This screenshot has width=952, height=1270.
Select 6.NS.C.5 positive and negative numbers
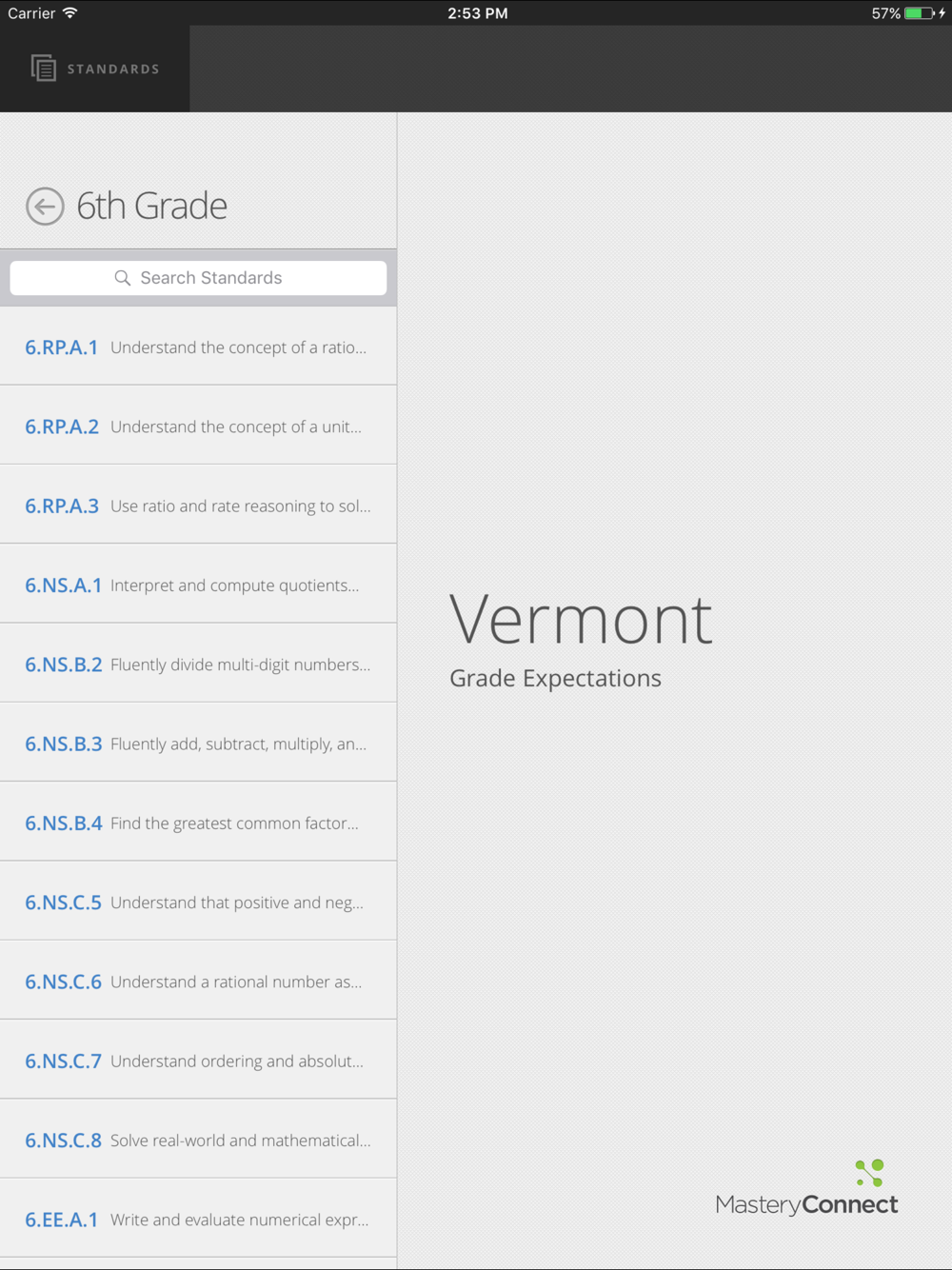coord(198,902)
